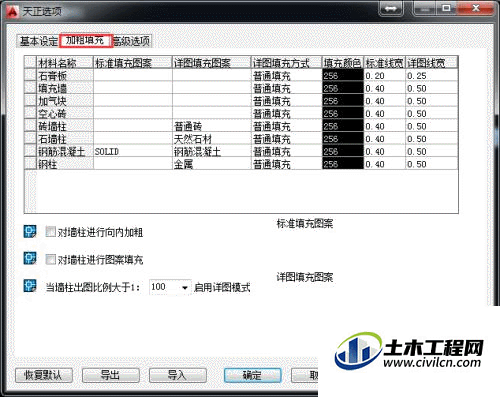500x397 pixels.
Task: Click the 详图填充图案 column header
Action: coord(212,63)
